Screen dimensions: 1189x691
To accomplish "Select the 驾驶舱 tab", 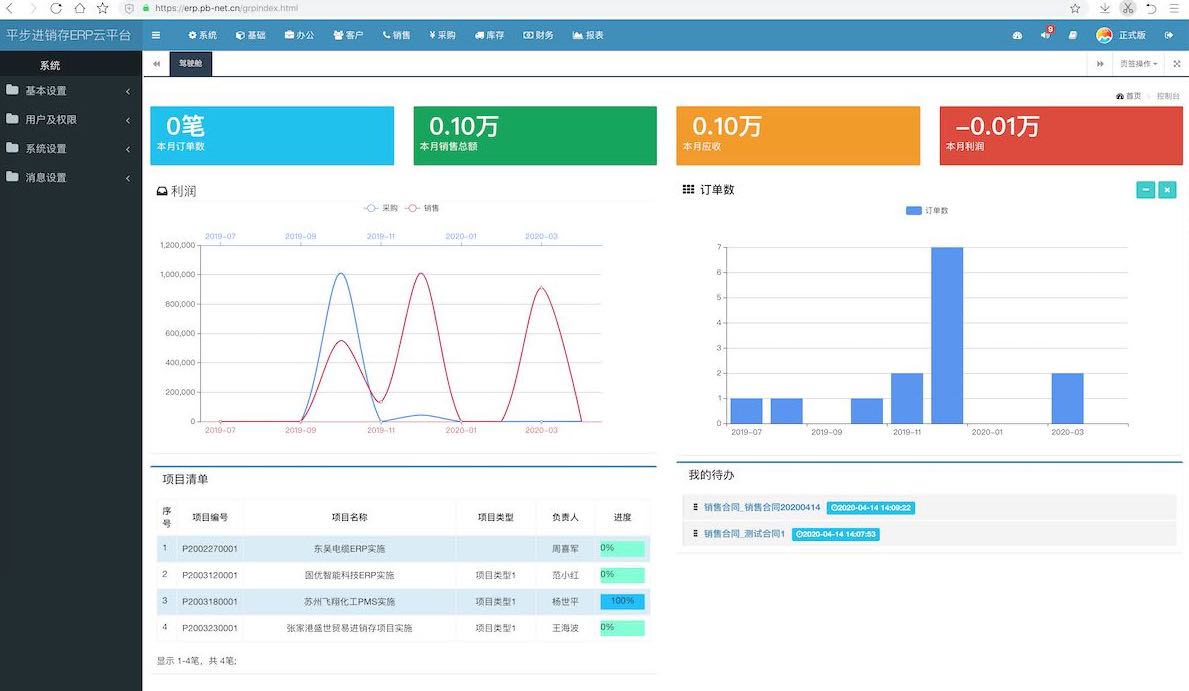I will tap(190, 64).
